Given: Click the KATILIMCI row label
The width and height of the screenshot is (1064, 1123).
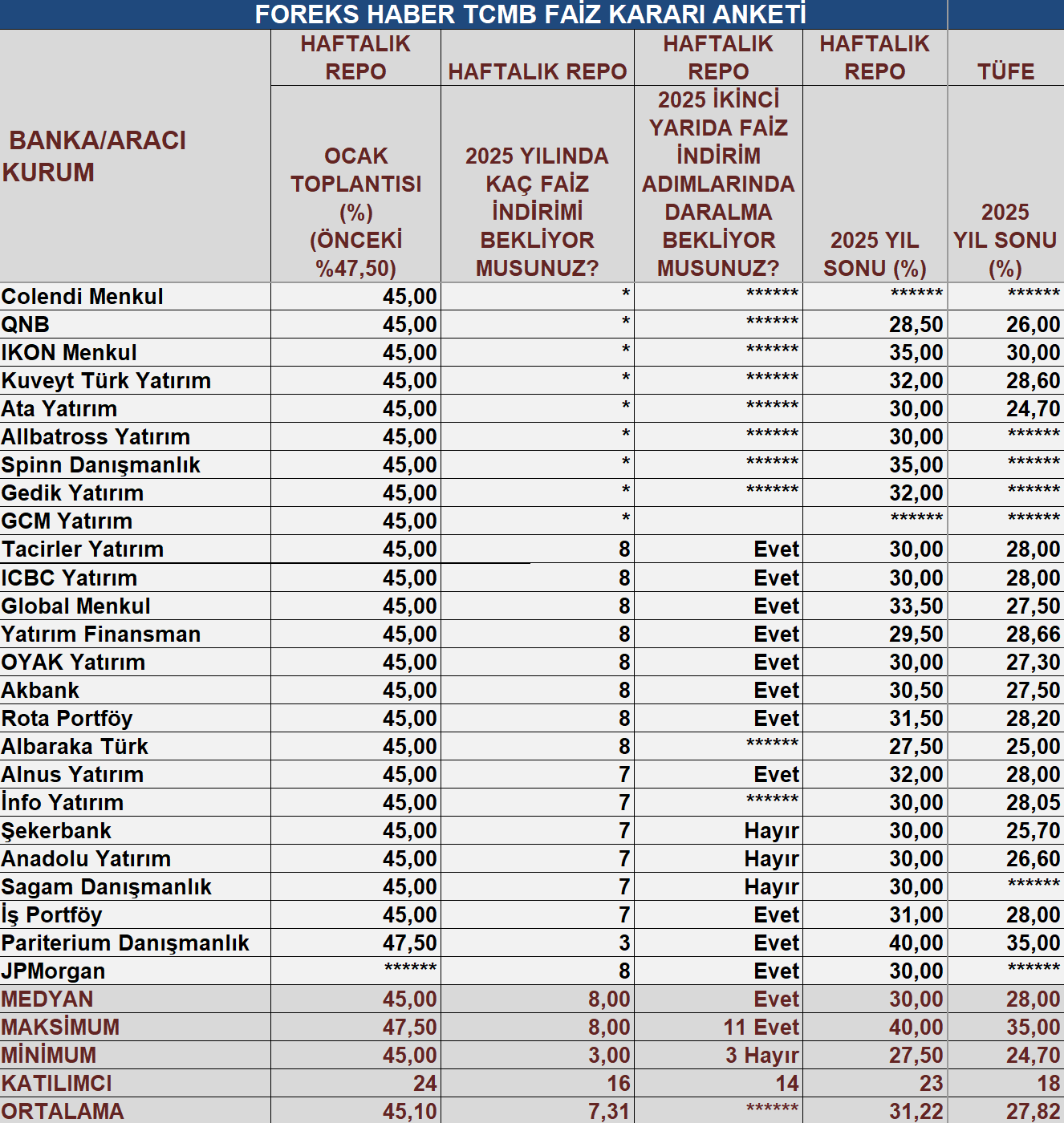Looking at the screenshot, I should (57, 1084).
